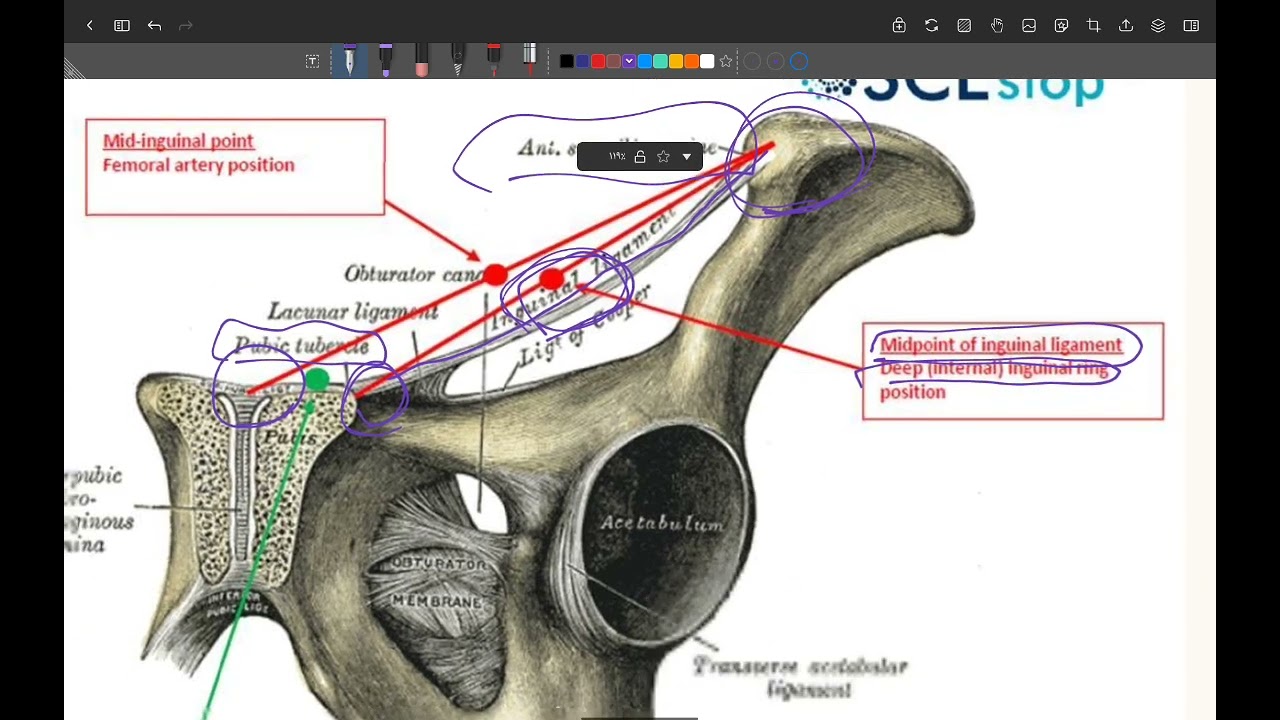This screenshot has height=720, width=1280.
Task: Click the lock-with-plus icon in top bar
Action: click(x=899, y=26)
